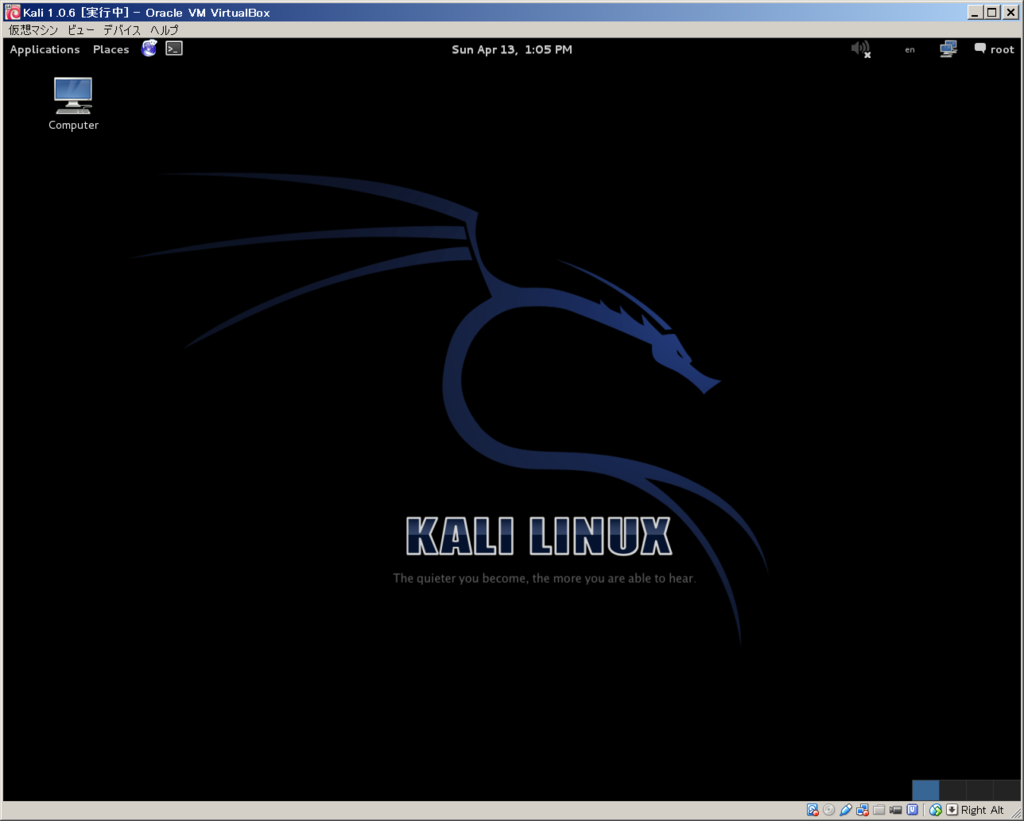
Task: Click the 'Right Alt' host key label
Action: pyautogui.click(x=982, y=810)
